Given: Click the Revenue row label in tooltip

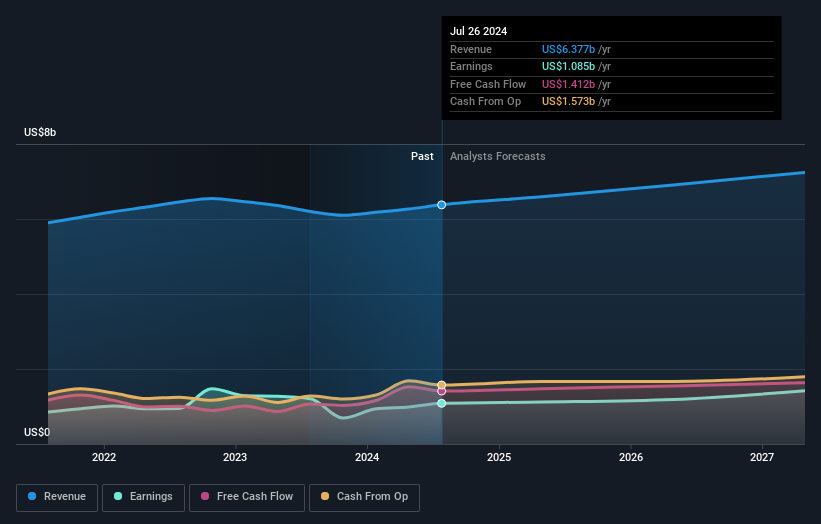Looking at the screenshot, I should click(x=471, y=49).
